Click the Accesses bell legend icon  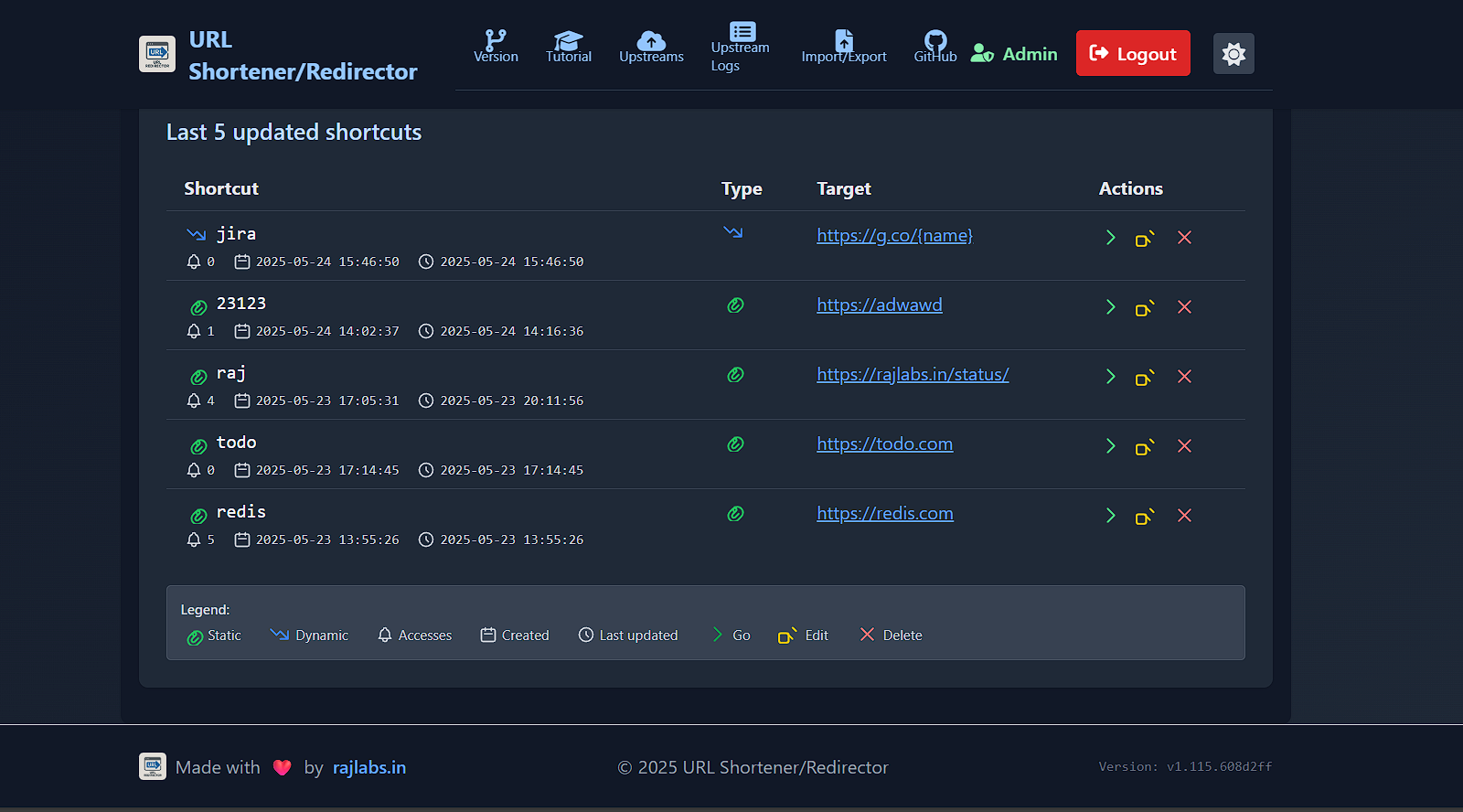[x=385, y=635]
